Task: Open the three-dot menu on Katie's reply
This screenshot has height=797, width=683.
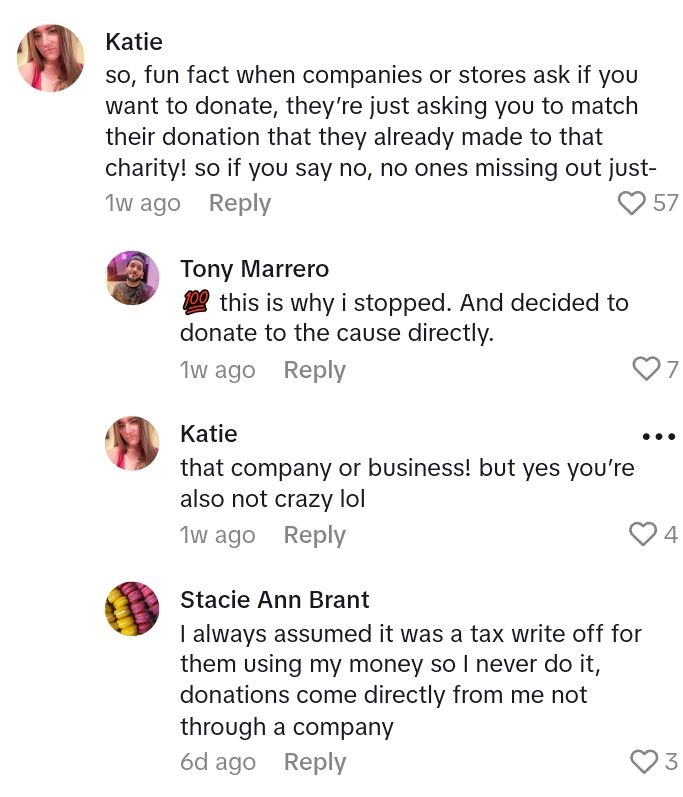Action: (658, 436)
